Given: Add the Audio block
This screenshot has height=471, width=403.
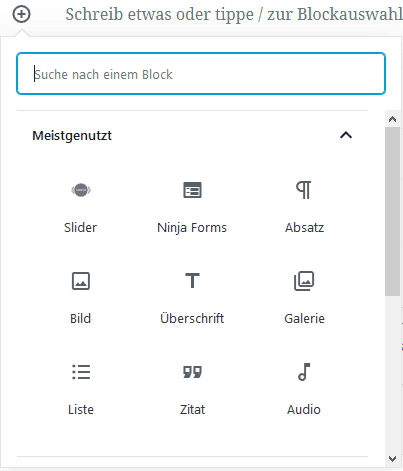Looking at the screenshot, I should [304, 389].
